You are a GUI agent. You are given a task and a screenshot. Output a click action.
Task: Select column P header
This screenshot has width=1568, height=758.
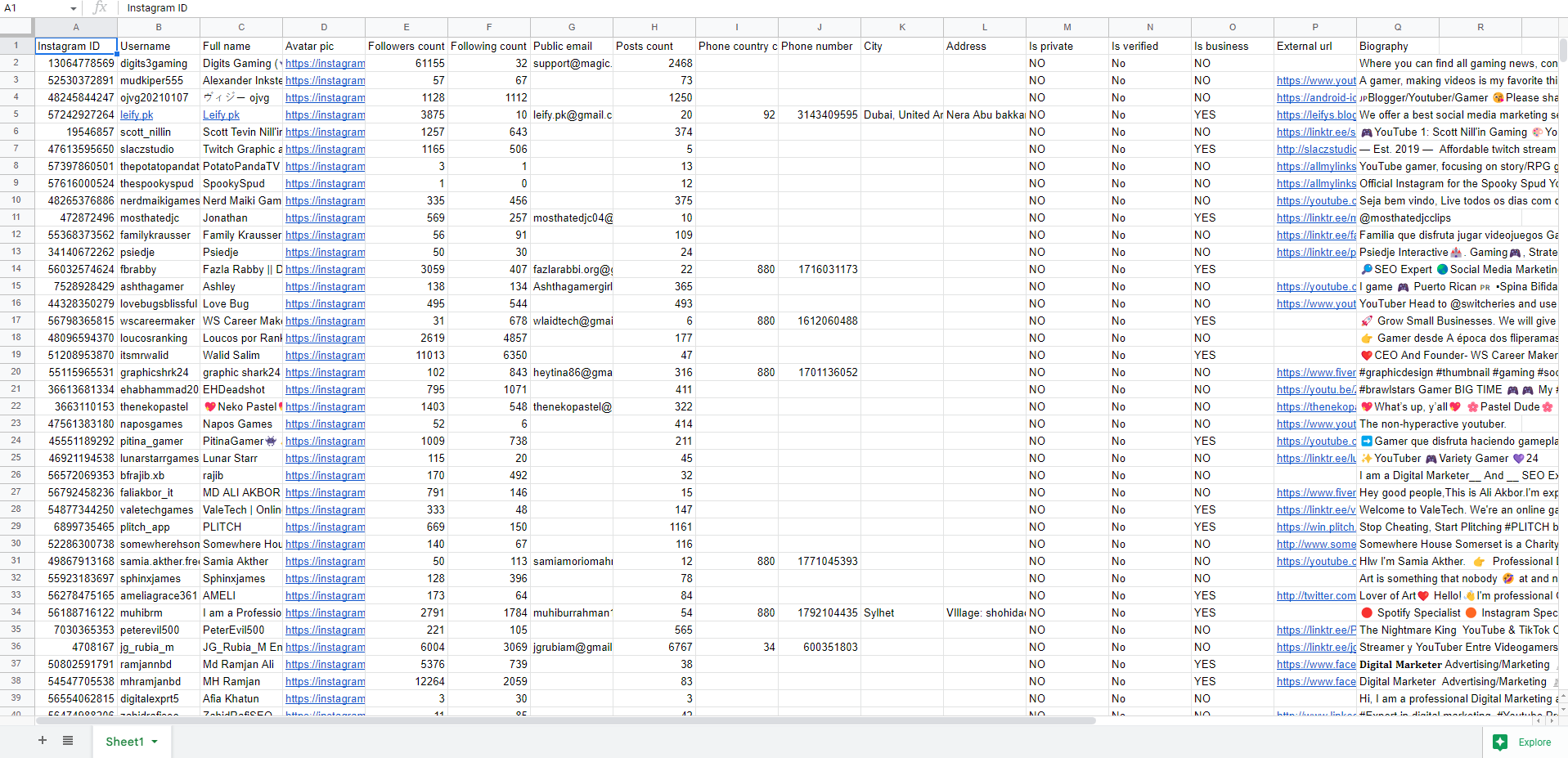pyautogui.click(x=1315, y=27)
